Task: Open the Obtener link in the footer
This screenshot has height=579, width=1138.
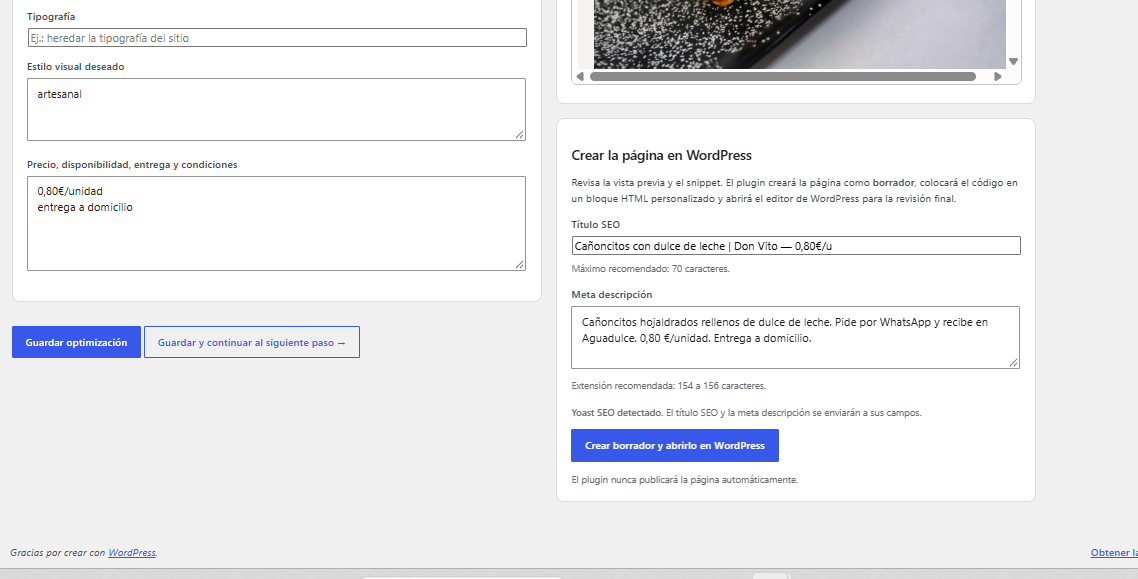Action: (x=1114, y=553)
